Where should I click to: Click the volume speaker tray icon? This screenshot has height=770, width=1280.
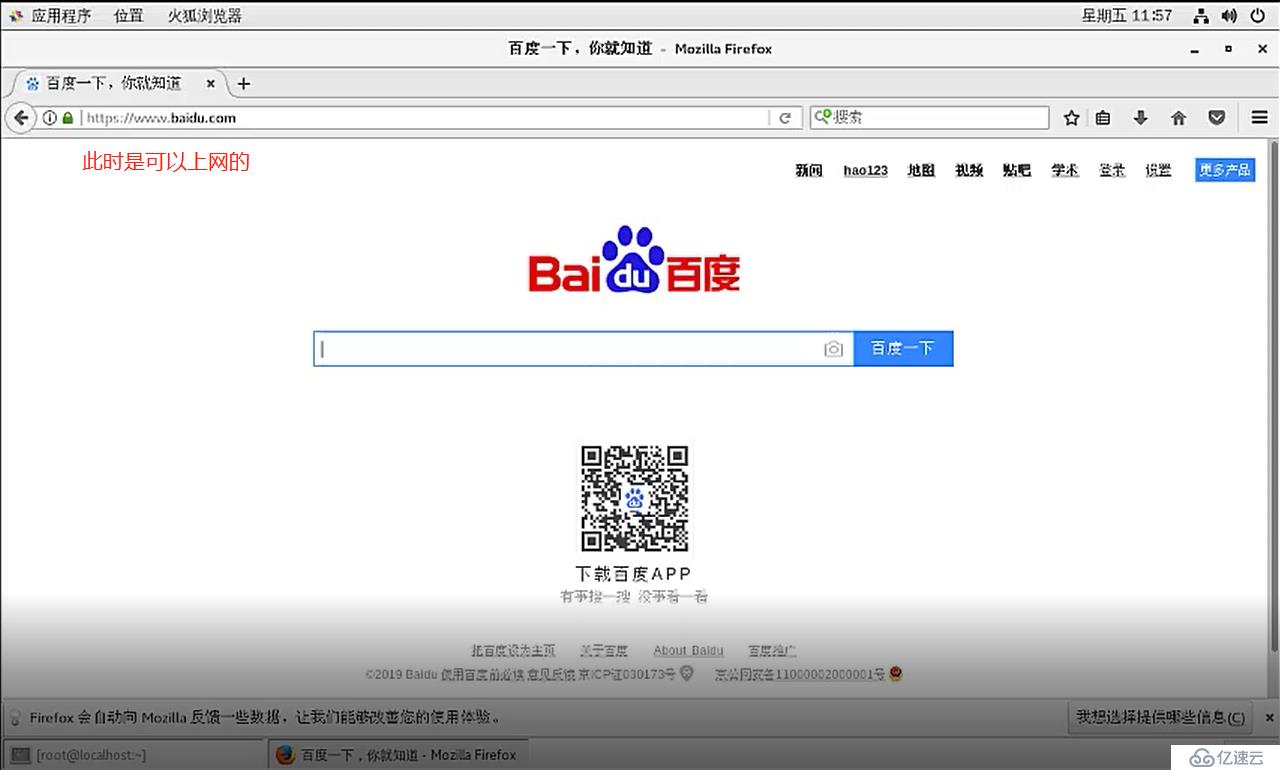tap(1229, 15)
